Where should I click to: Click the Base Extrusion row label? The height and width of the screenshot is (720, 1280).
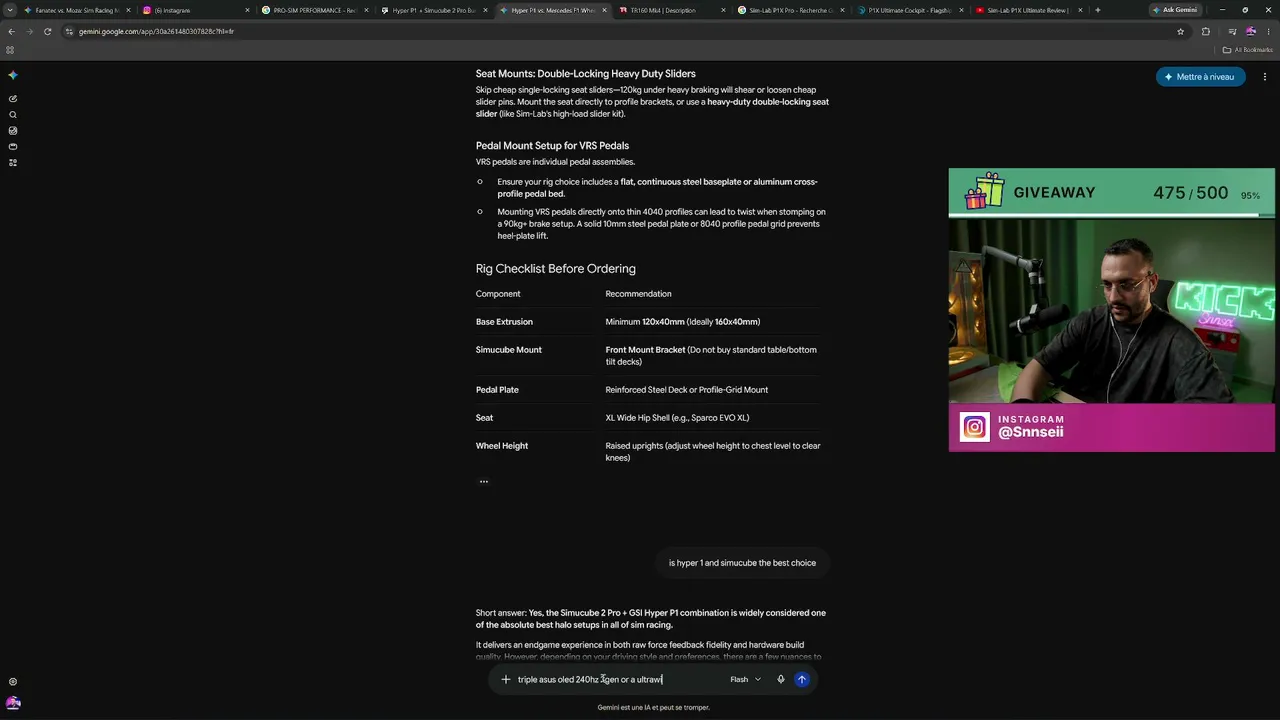pyautogui.click(x=504, y=322)
